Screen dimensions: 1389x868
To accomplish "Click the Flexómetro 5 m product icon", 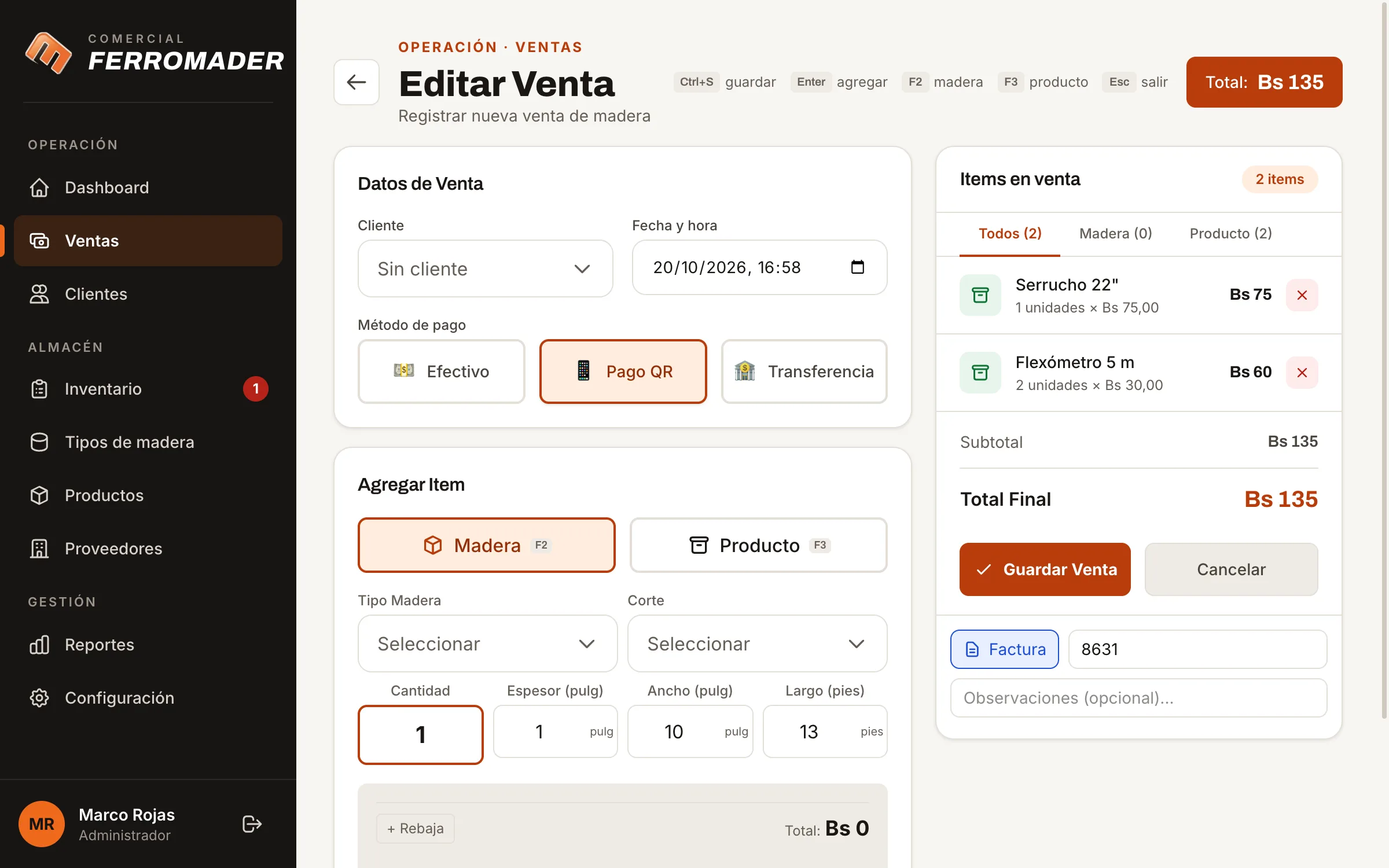I will coord(980,373).
